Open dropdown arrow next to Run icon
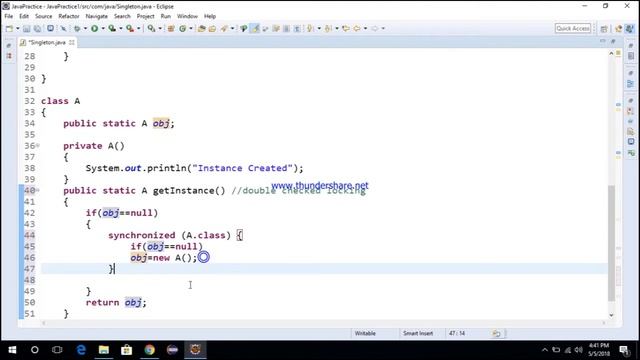Viewport: 640px width, 360px height. click(x=103, y=28)
